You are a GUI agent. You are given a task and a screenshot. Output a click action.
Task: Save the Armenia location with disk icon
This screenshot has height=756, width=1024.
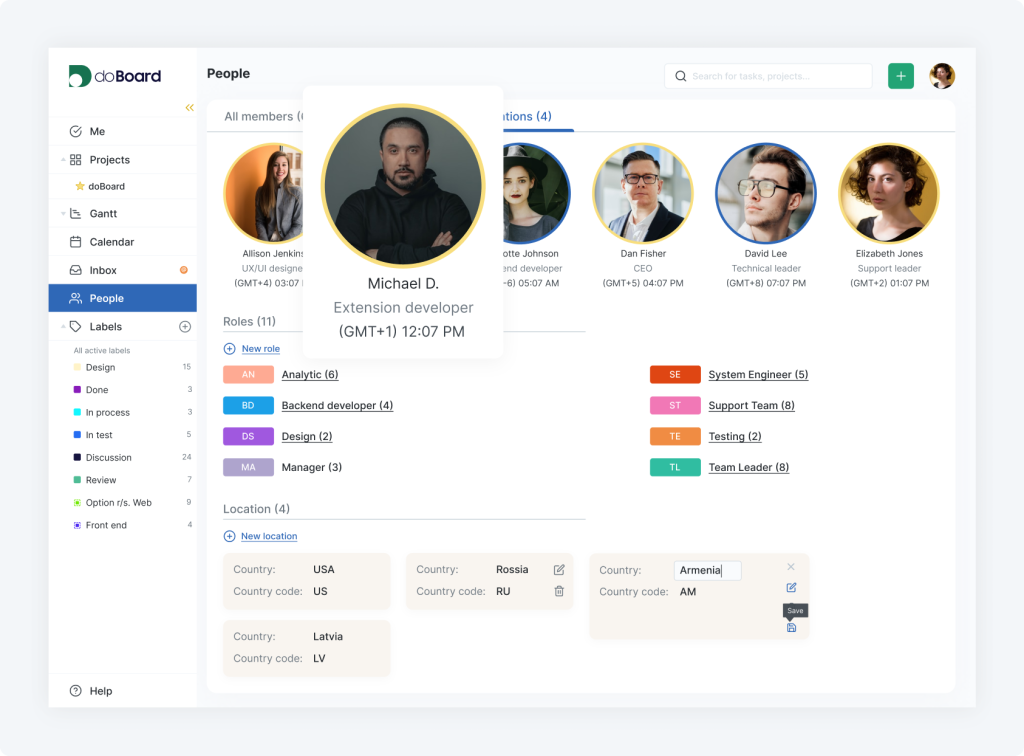click(791, 628)
